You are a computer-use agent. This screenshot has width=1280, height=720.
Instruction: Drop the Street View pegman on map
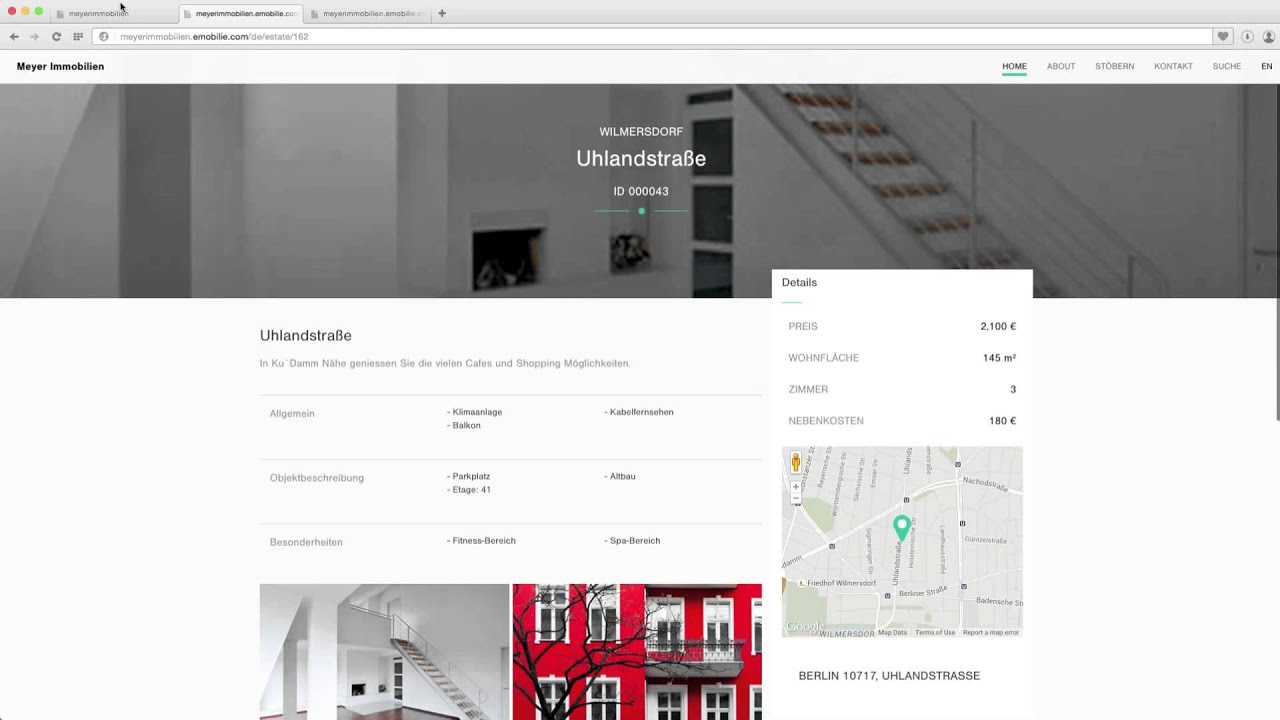pos(796,462)
